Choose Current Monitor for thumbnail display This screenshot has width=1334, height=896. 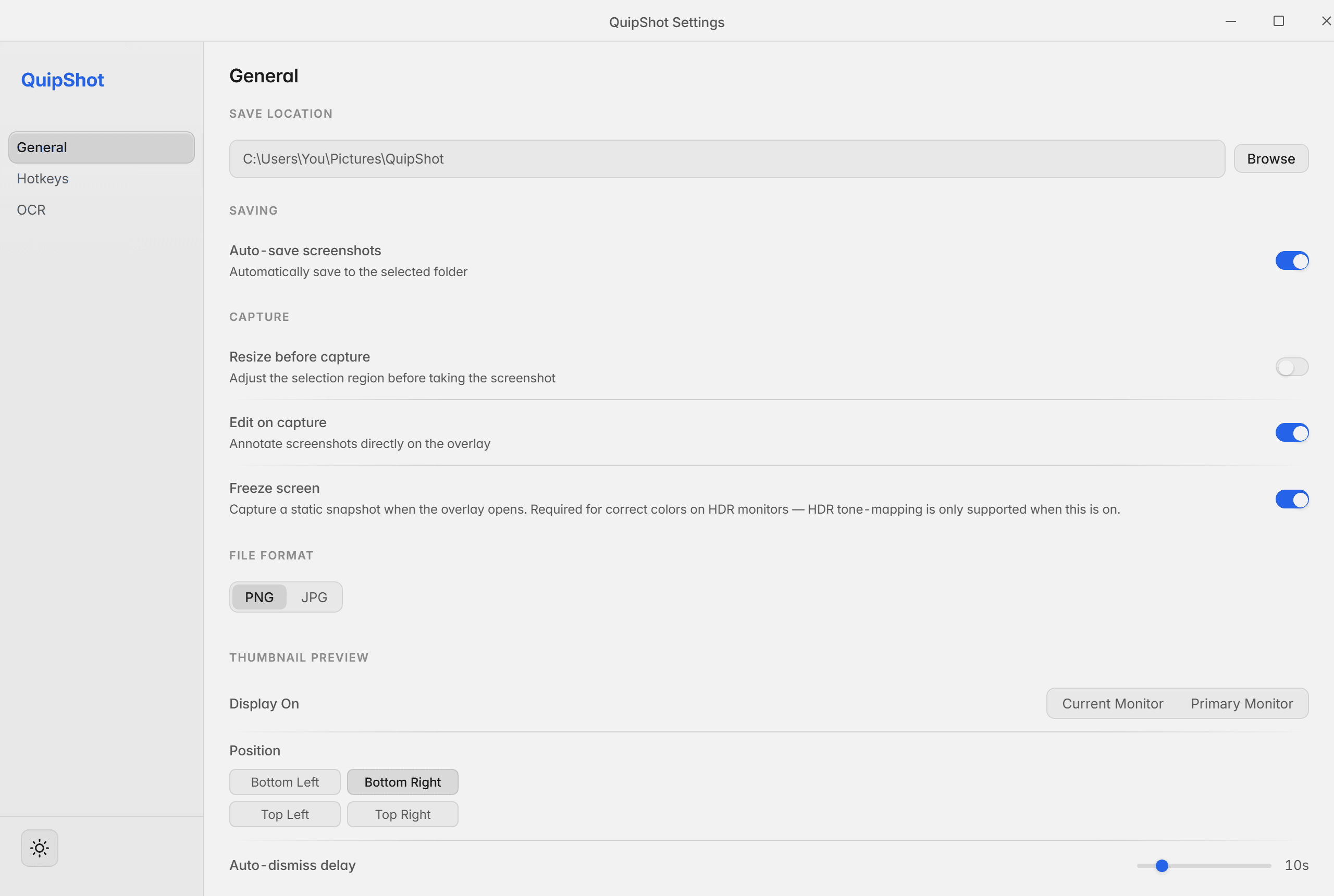click(x=1112, y=703)
